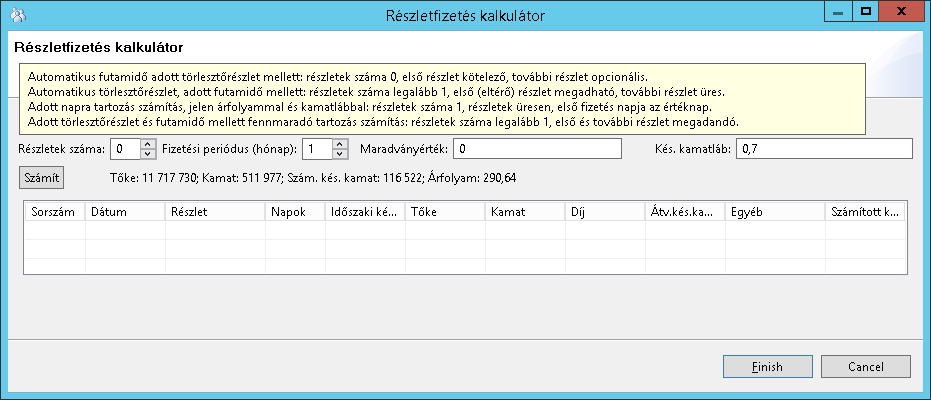Cancel the installment calculator dialog
The height and width of the screenshot is (400, 931).
[865, 367]
